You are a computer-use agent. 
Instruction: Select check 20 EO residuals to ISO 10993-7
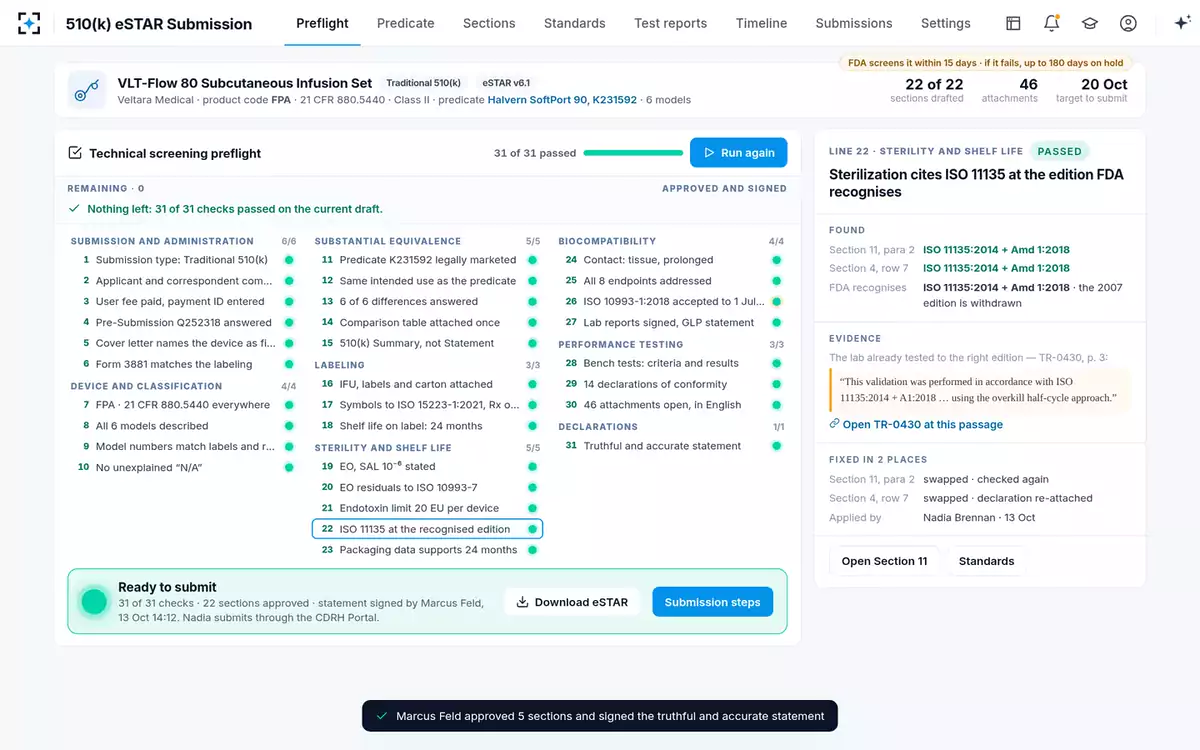tap(428, 487)
